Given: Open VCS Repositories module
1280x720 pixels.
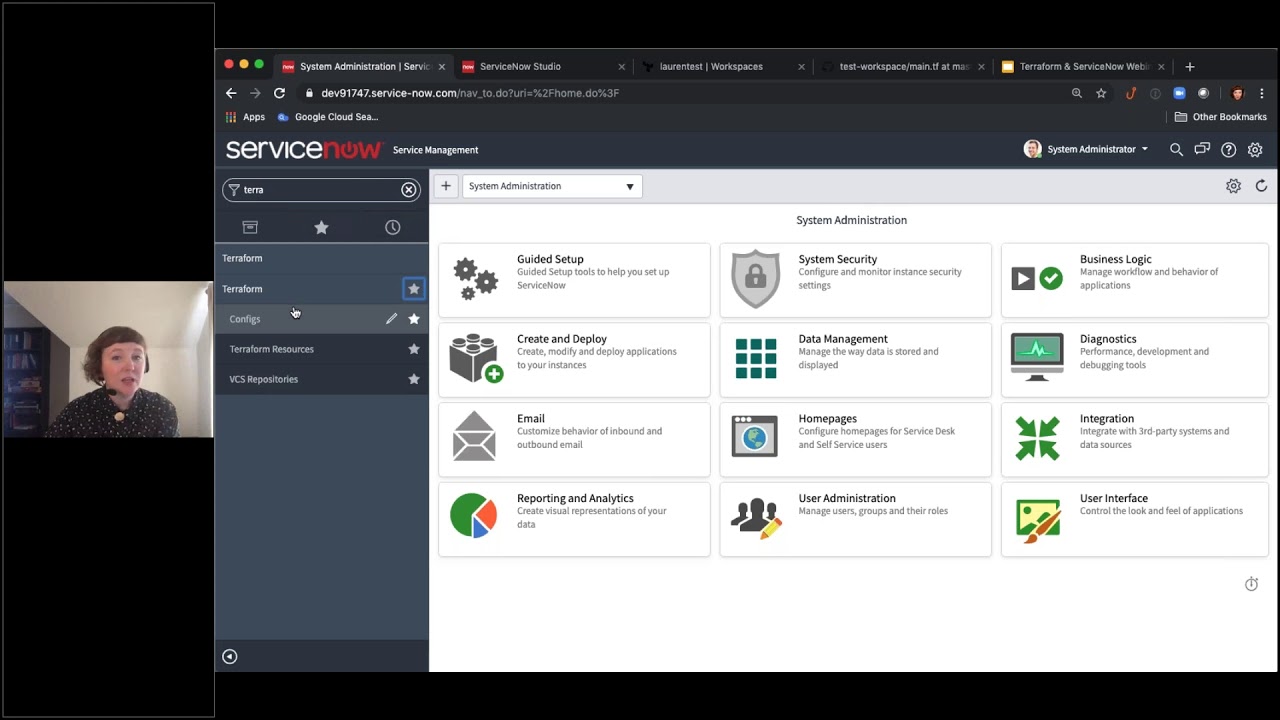Looking at the screenshot, I should [x=264, y=379].
